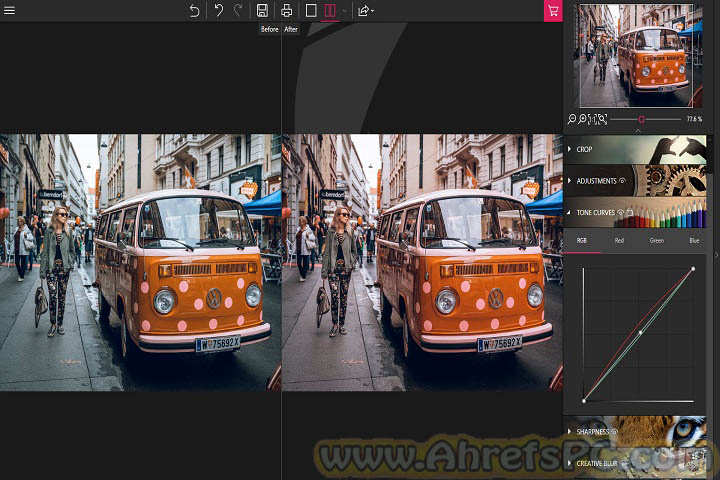Click the revert to original arrow icon
The image size is (720, 480).
coord(194,11)
